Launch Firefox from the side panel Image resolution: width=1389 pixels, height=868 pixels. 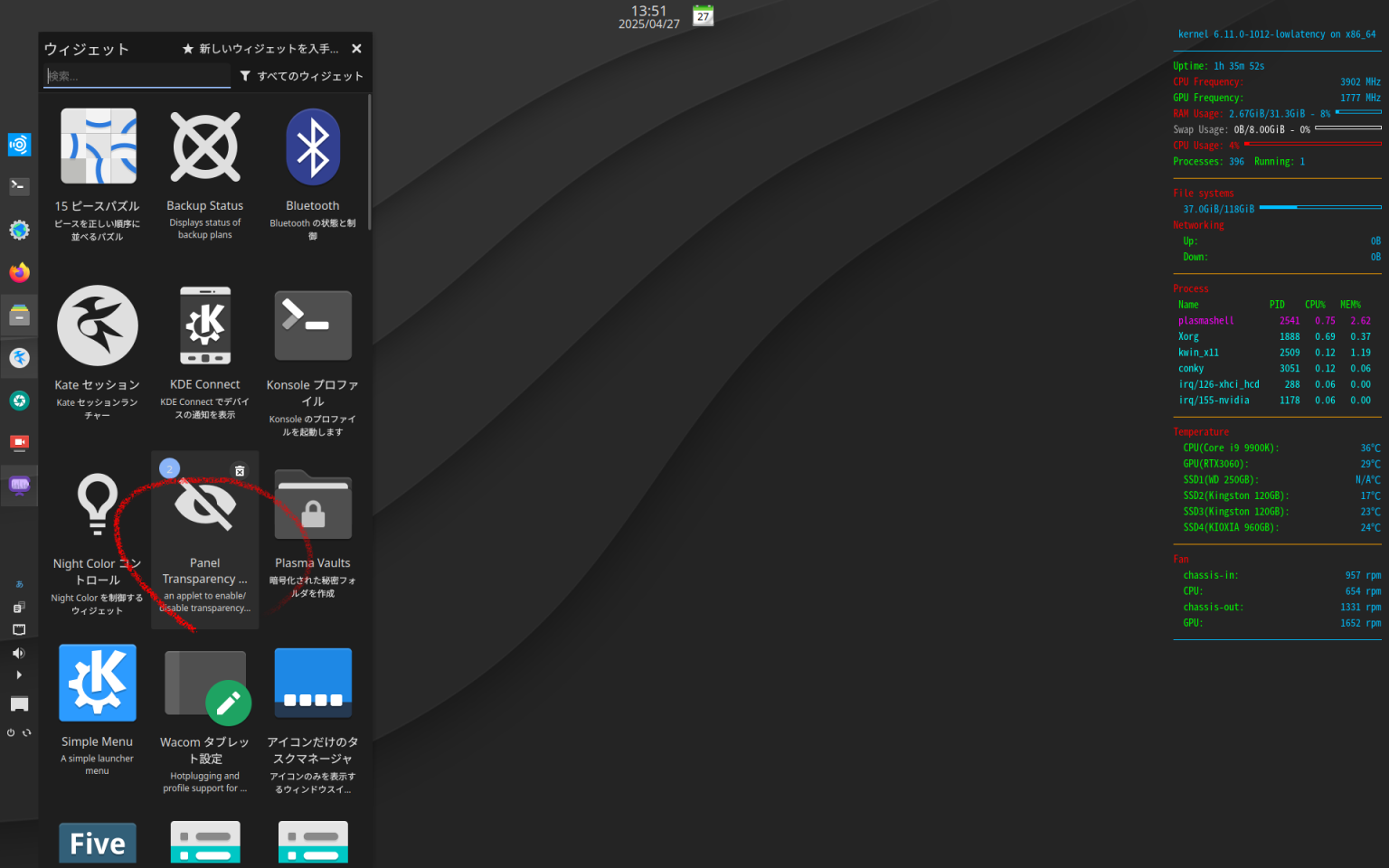(x=19, y=272)
